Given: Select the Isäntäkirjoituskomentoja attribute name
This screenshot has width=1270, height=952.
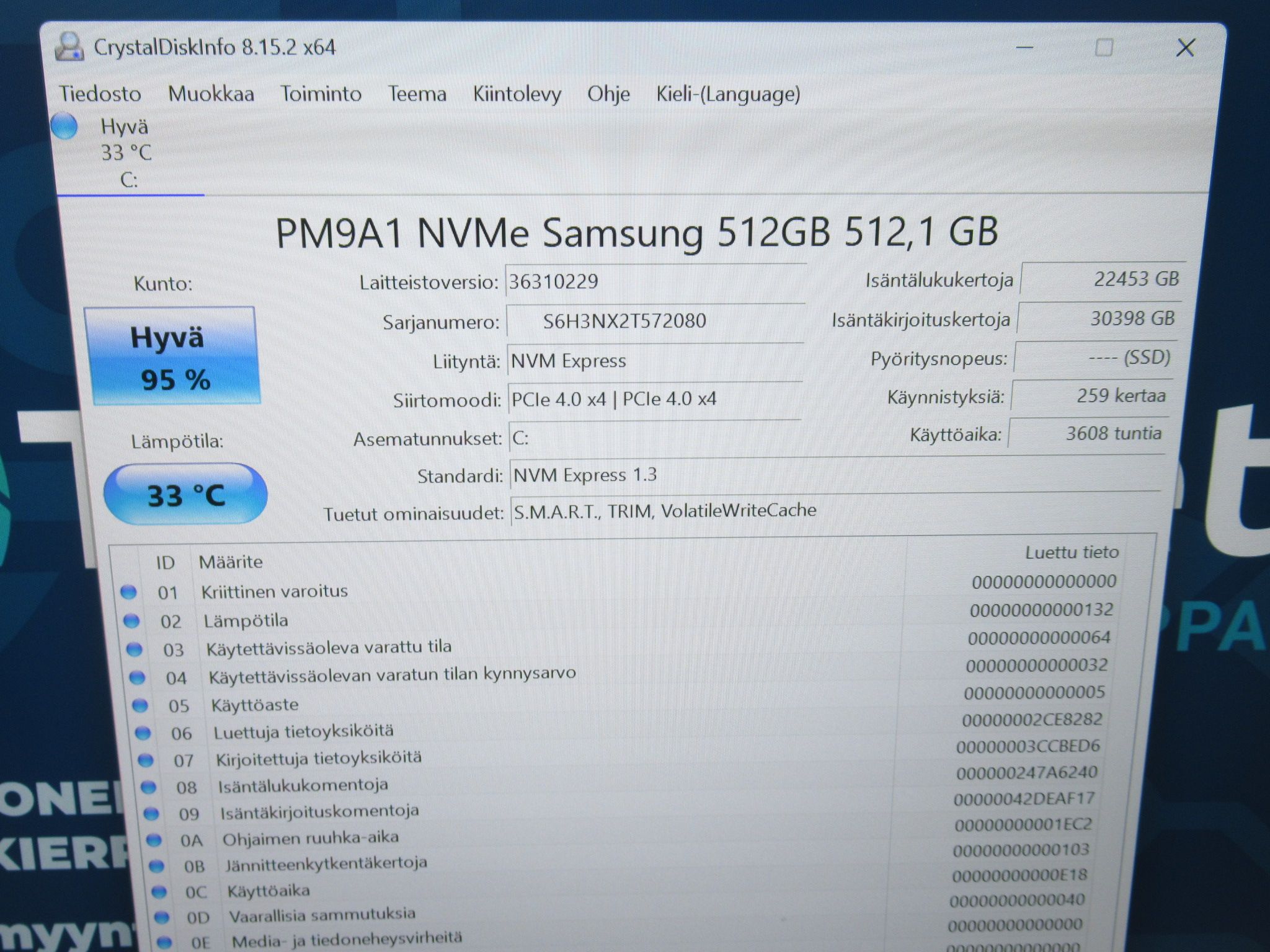Looking at the screenshot, I should coord(320,812).
